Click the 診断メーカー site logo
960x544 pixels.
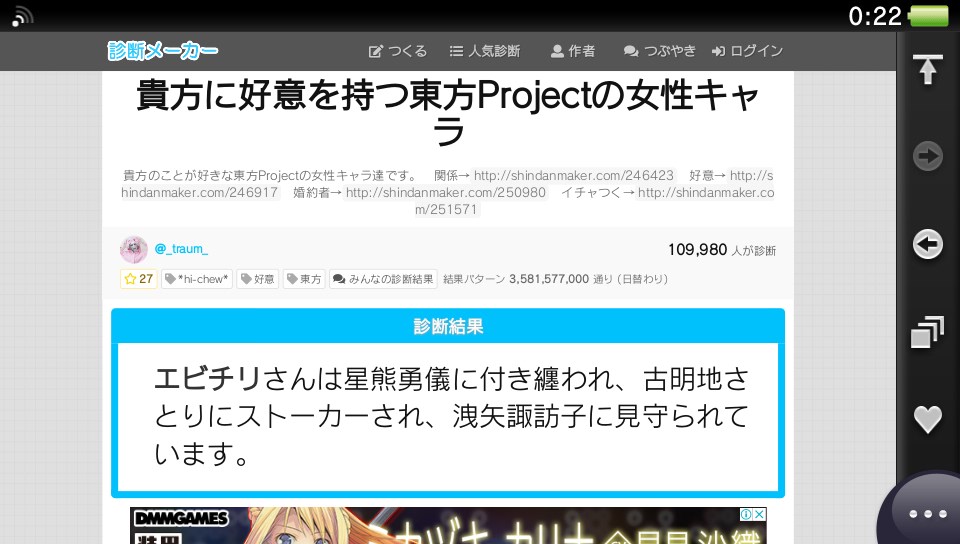[163, 51]
